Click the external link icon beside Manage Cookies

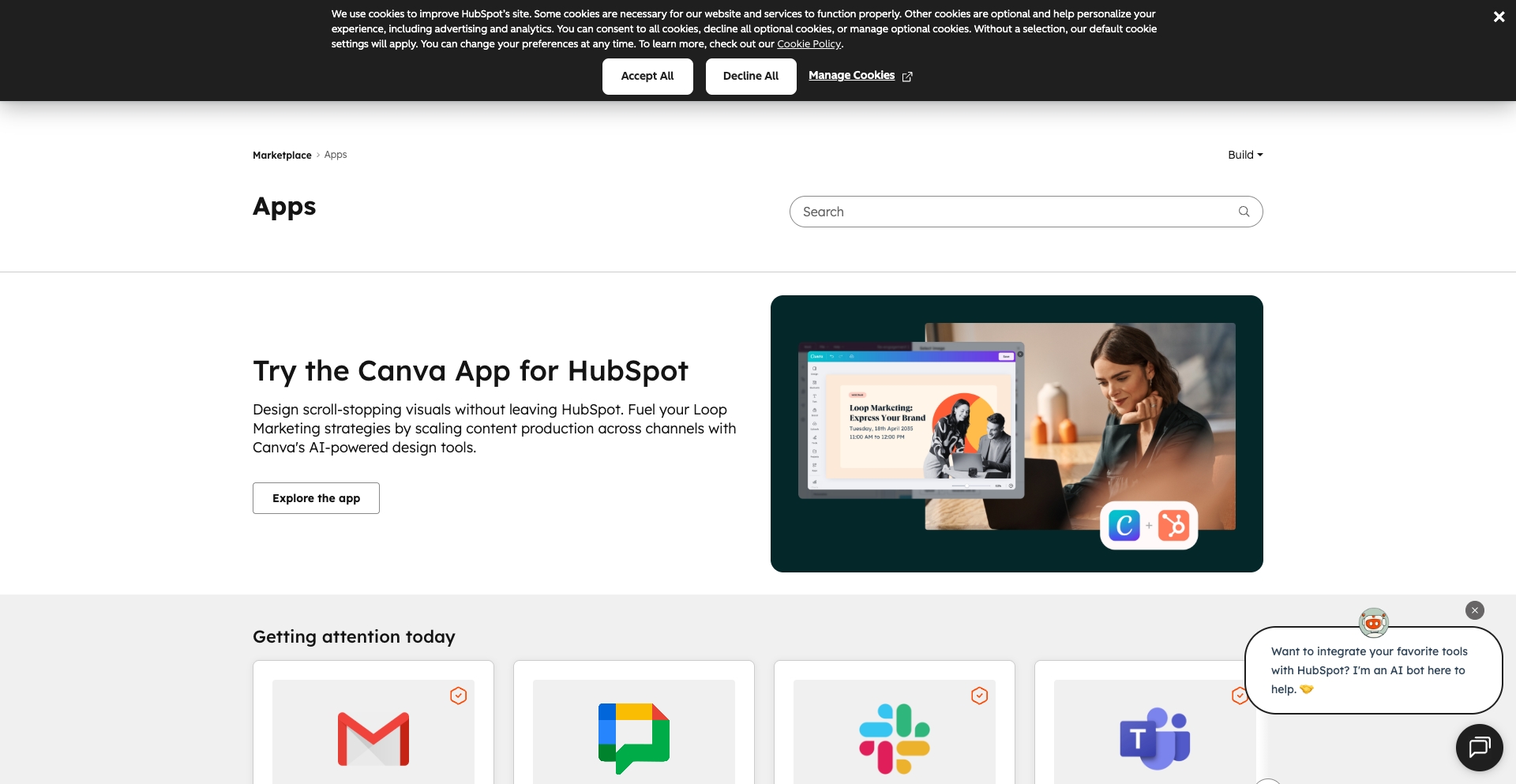tap(907, 76)
